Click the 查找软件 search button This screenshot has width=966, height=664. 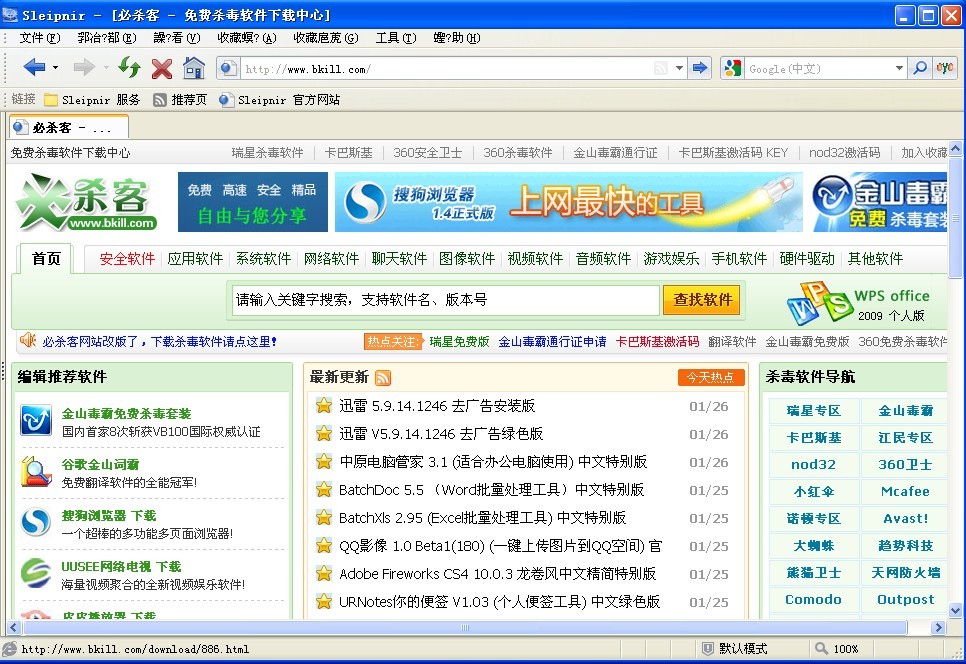(703, 299)
